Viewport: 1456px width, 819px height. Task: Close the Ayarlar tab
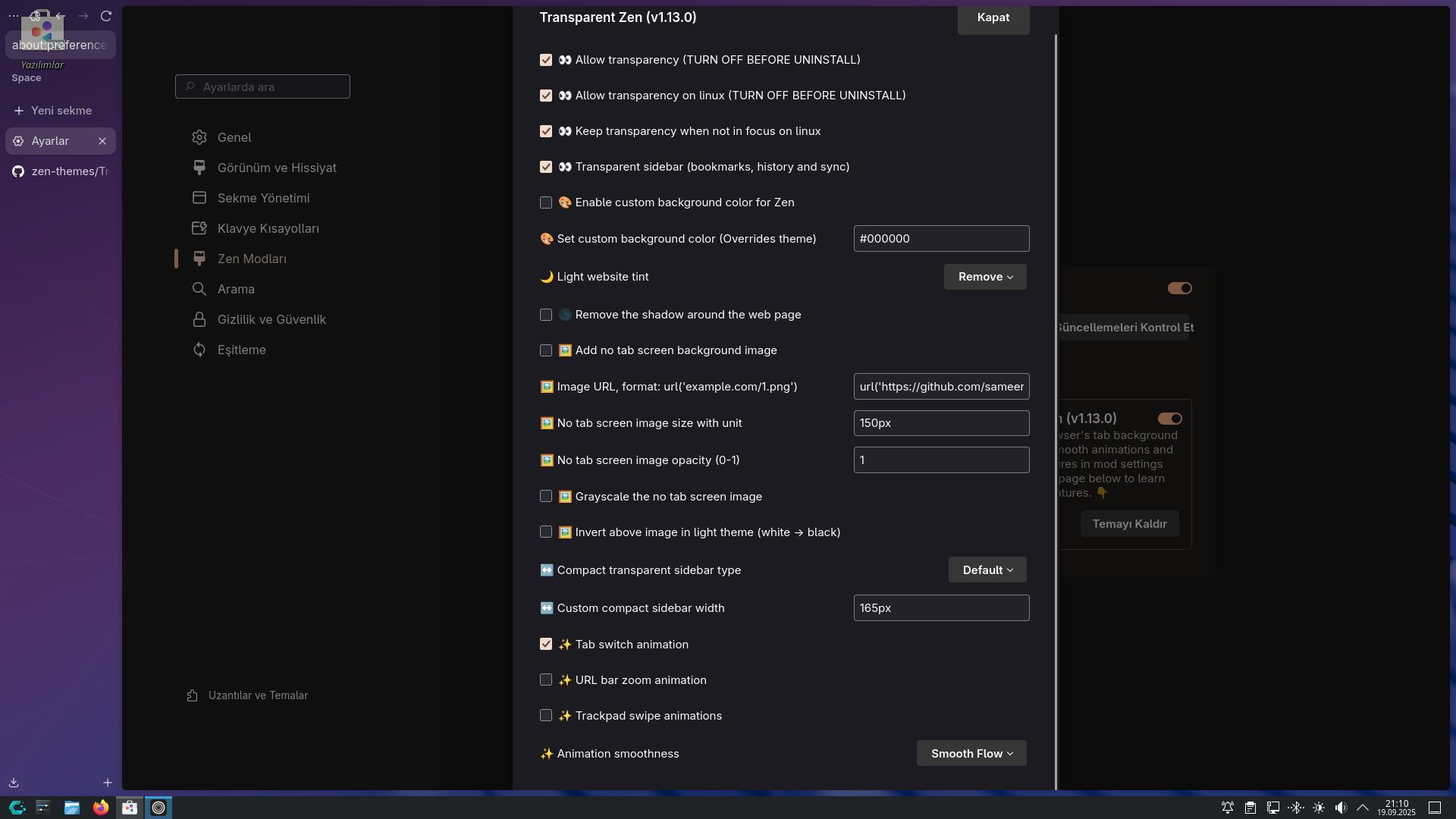coord(102,141)
